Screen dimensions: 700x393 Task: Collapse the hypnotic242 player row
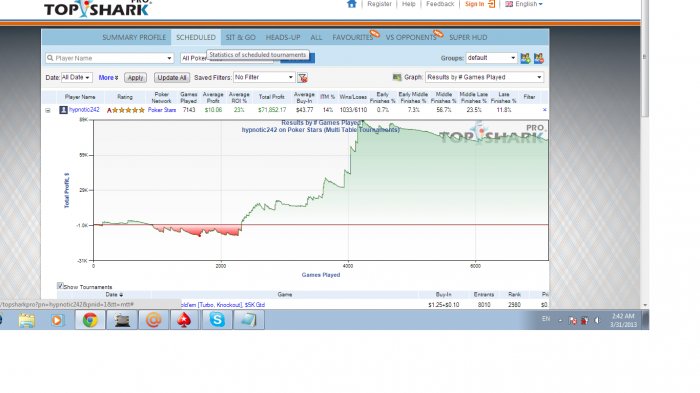pos(48,110)
